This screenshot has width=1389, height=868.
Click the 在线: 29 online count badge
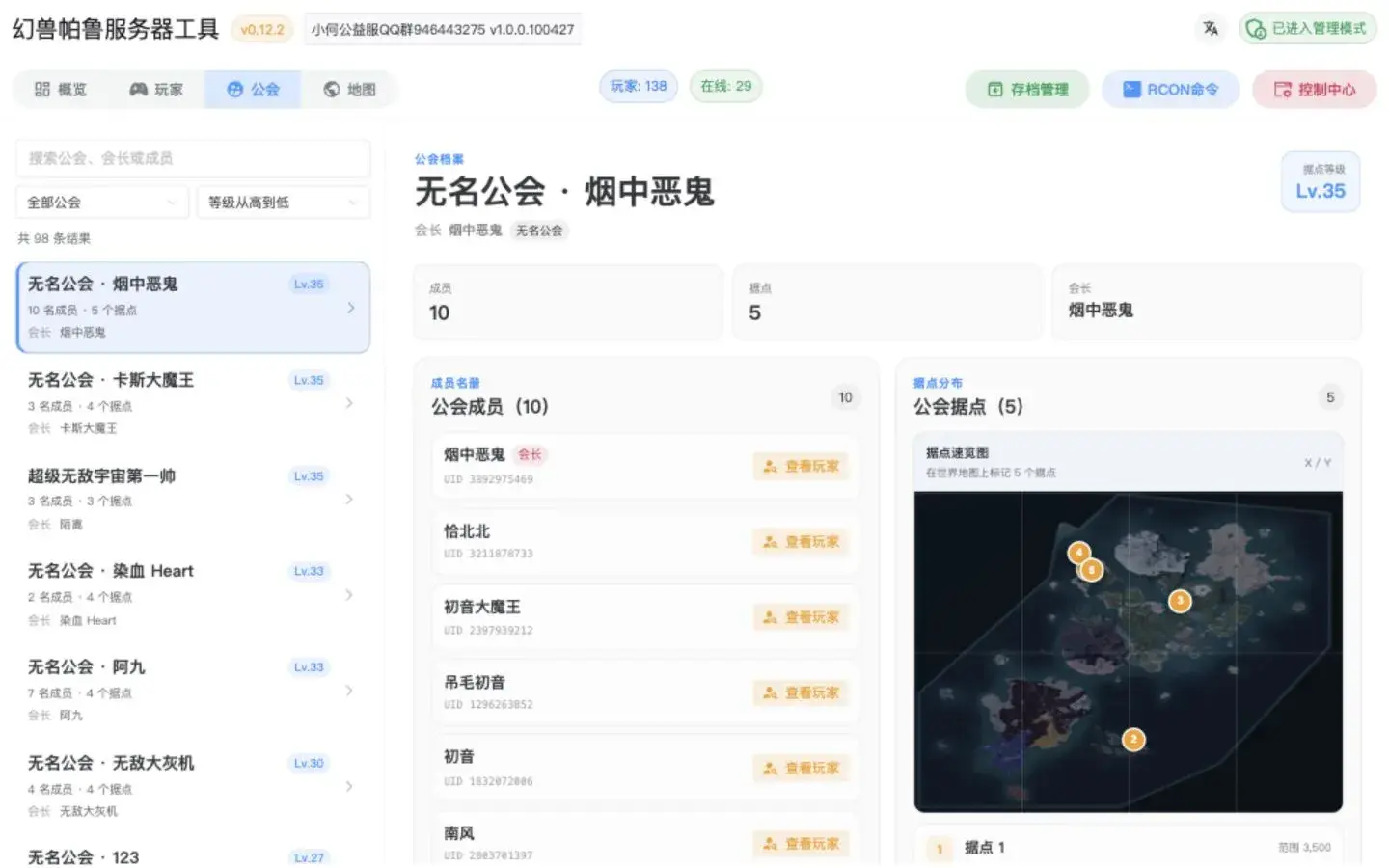(726, 86)
